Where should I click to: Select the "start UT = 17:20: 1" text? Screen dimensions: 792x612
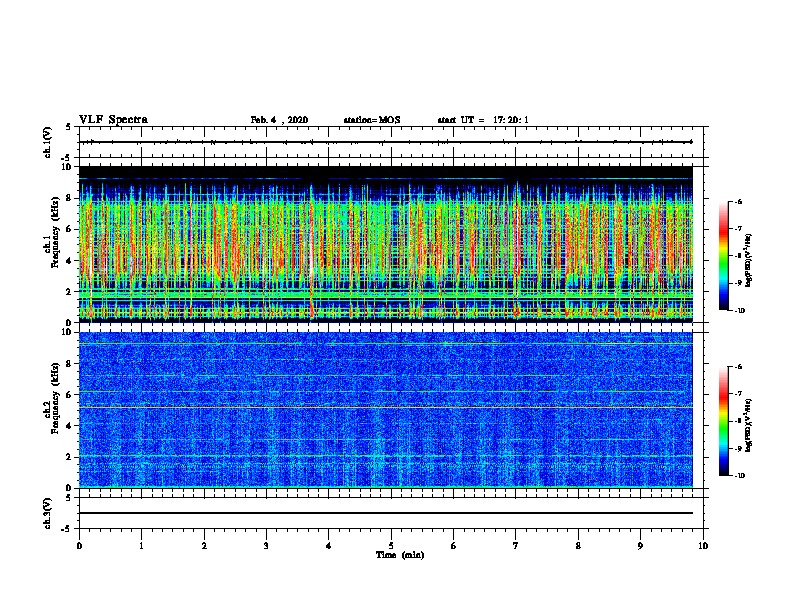point(483,120)
